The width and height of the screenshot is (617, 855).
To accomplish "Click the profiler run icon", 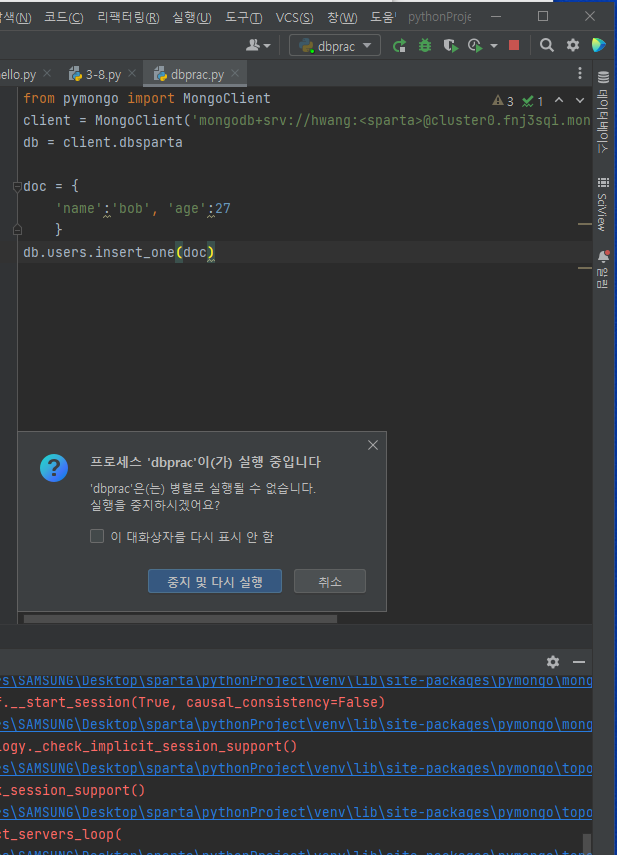I will [475, 46].
